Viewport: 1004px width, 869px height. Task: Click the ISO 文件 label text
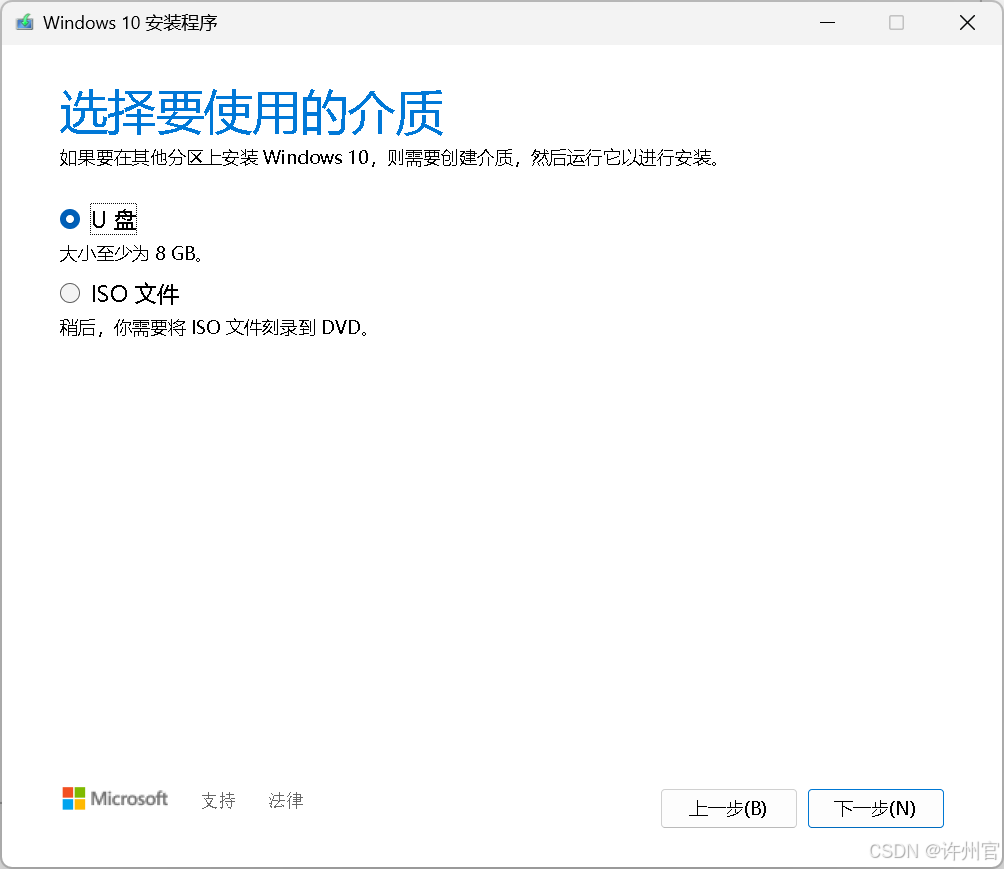[x=135, y=294]
